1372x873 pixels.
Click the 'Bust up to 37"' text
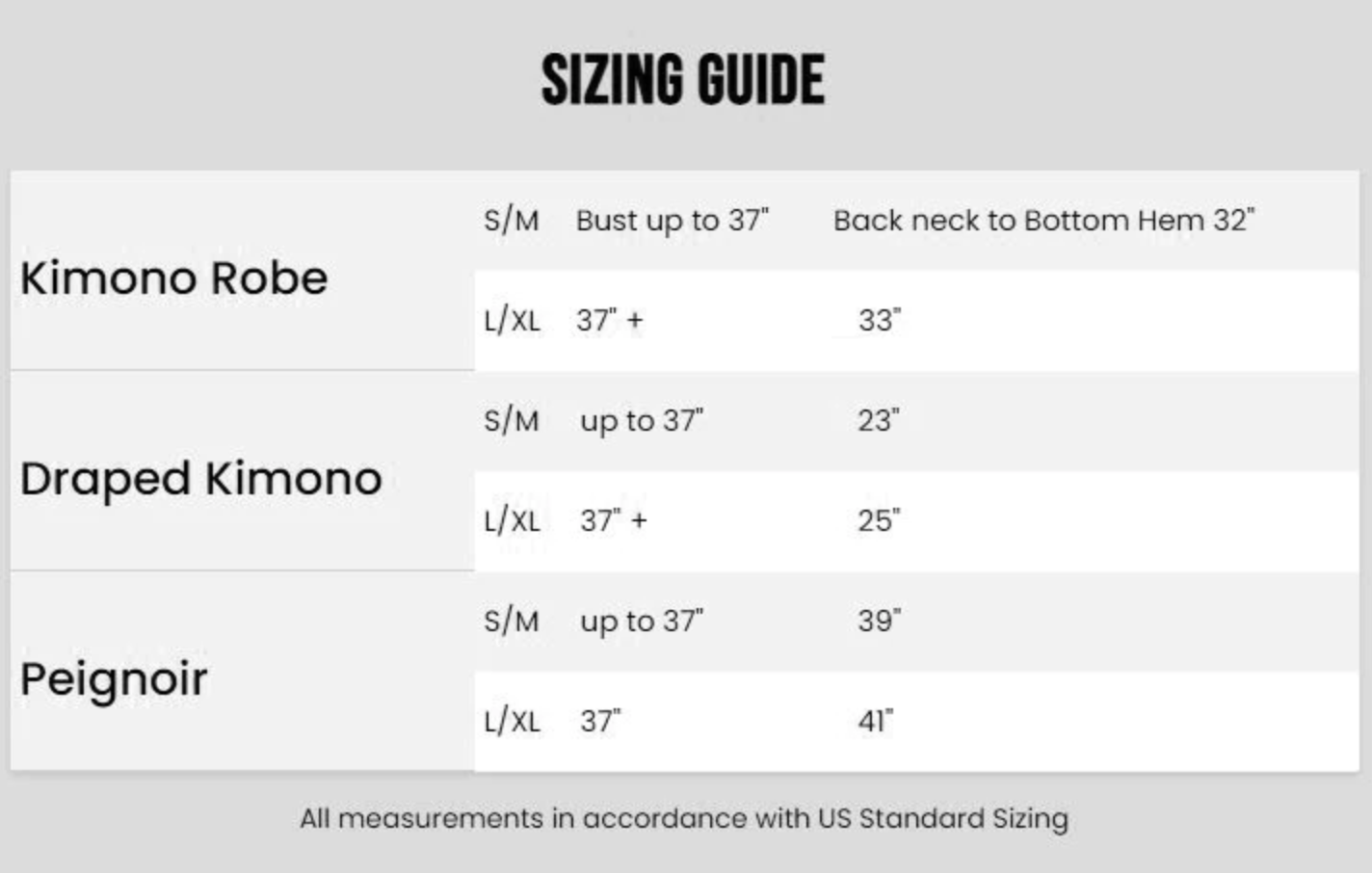[x=672, y=221]
